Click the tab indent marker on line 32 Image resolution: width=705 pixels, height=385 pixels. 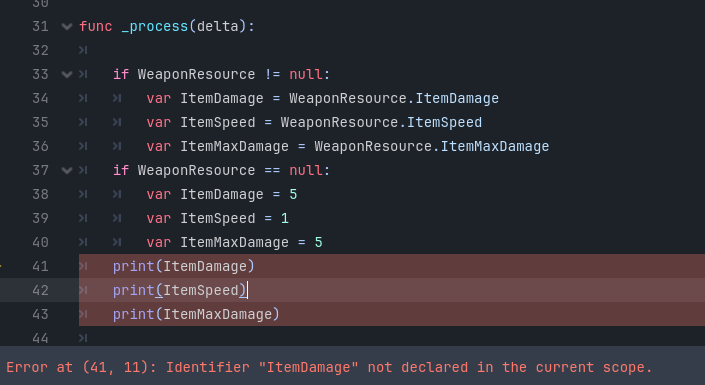pos(83,50)
